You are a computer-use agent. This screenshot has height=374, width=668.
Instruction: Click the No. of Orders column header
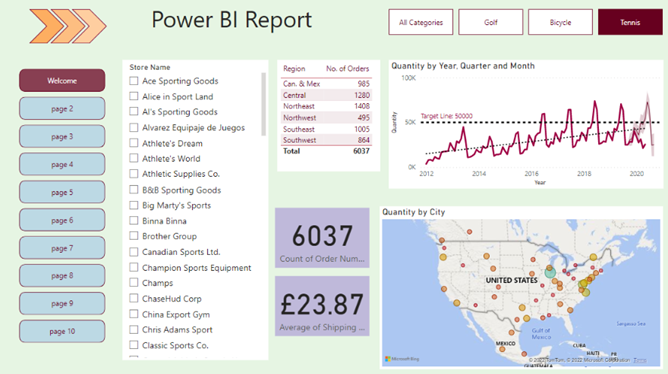[x=347, y=69]
